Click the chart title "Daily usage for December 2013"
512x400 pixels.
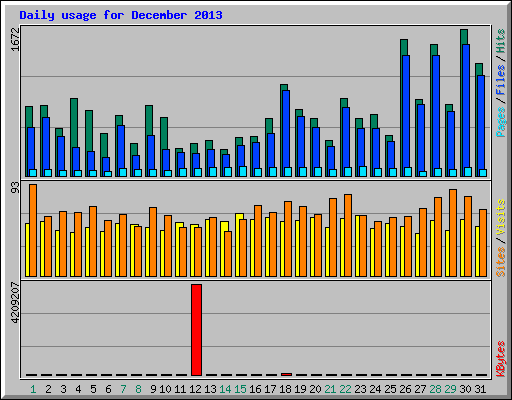121,15
